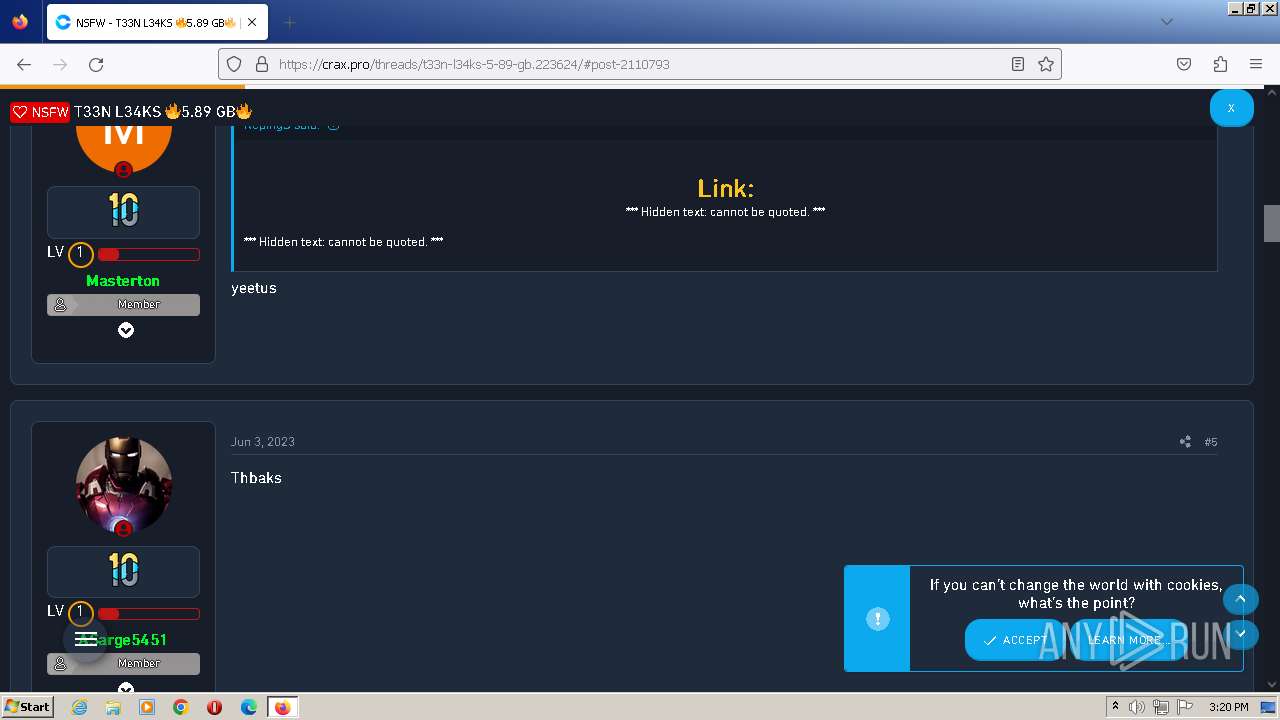Open the Extensions panel

click(x=1220, y=64)
